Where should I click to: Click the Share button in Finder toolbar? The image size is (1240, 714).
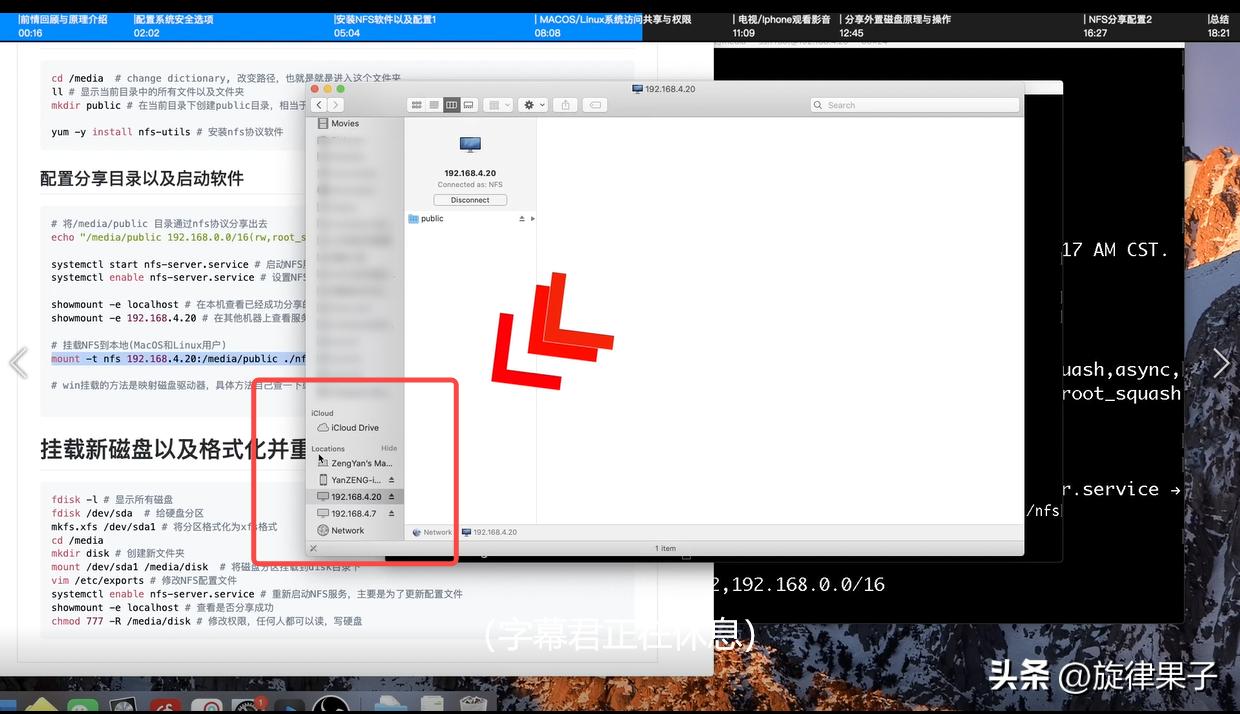click(566, 105)
